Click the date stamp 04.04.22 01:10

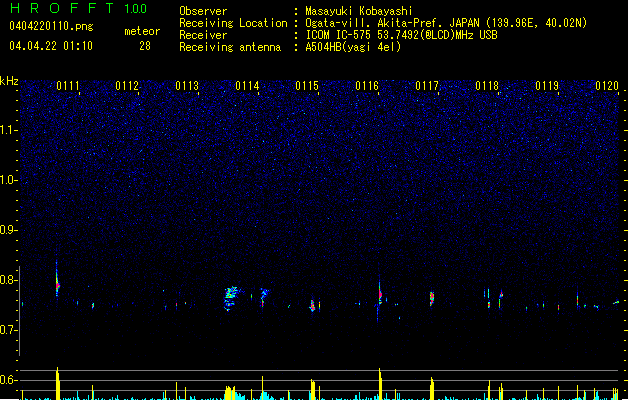click(x=51, y=46)
